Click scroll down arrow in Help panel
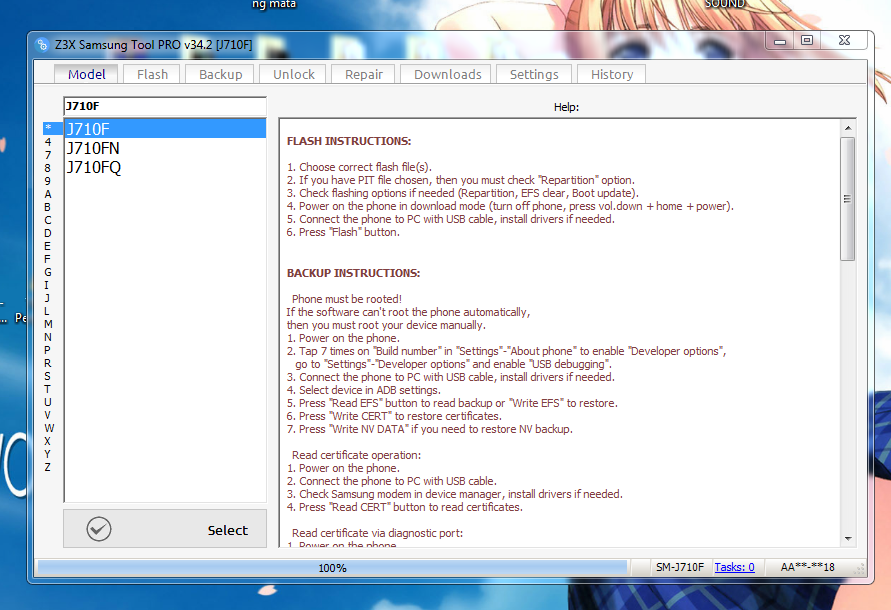 click(848, 538)
